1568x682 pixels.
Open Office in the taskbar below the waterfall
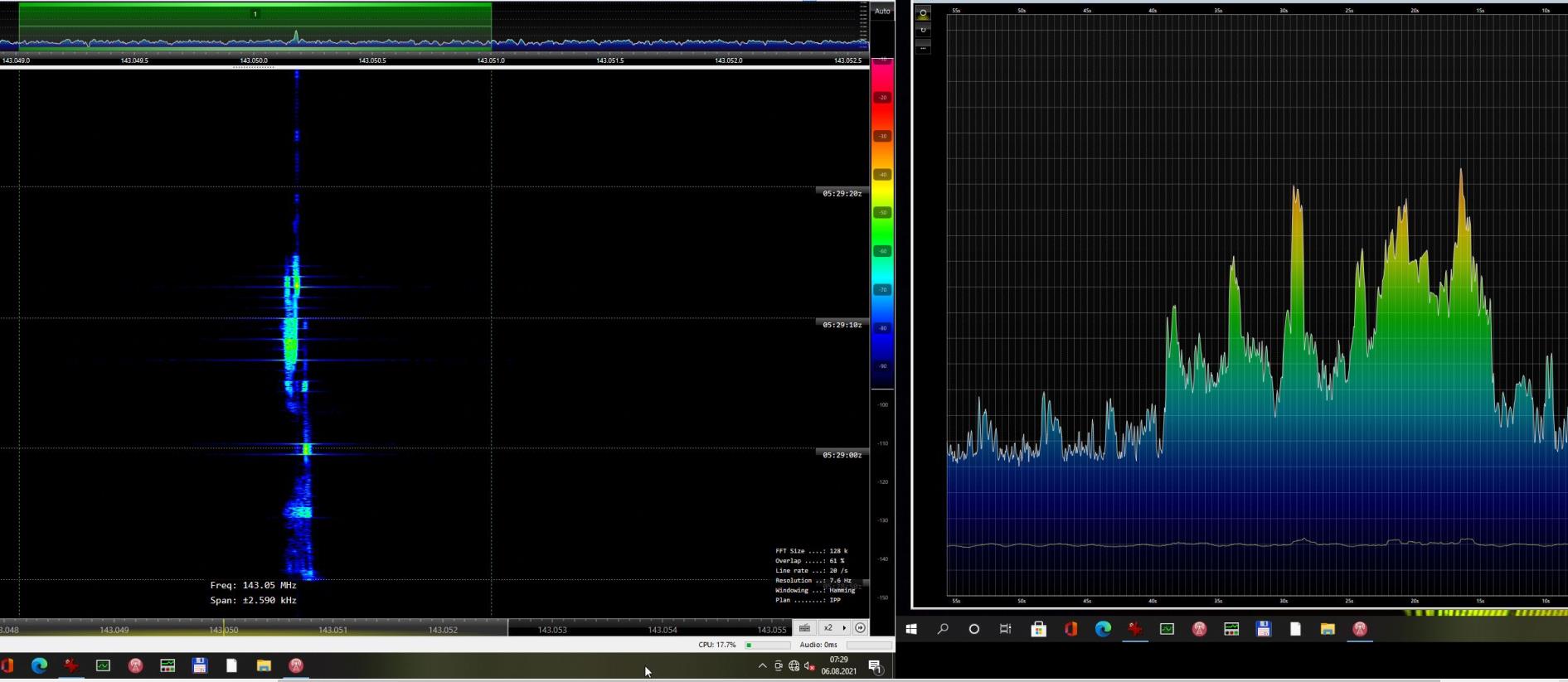[7, 665]
